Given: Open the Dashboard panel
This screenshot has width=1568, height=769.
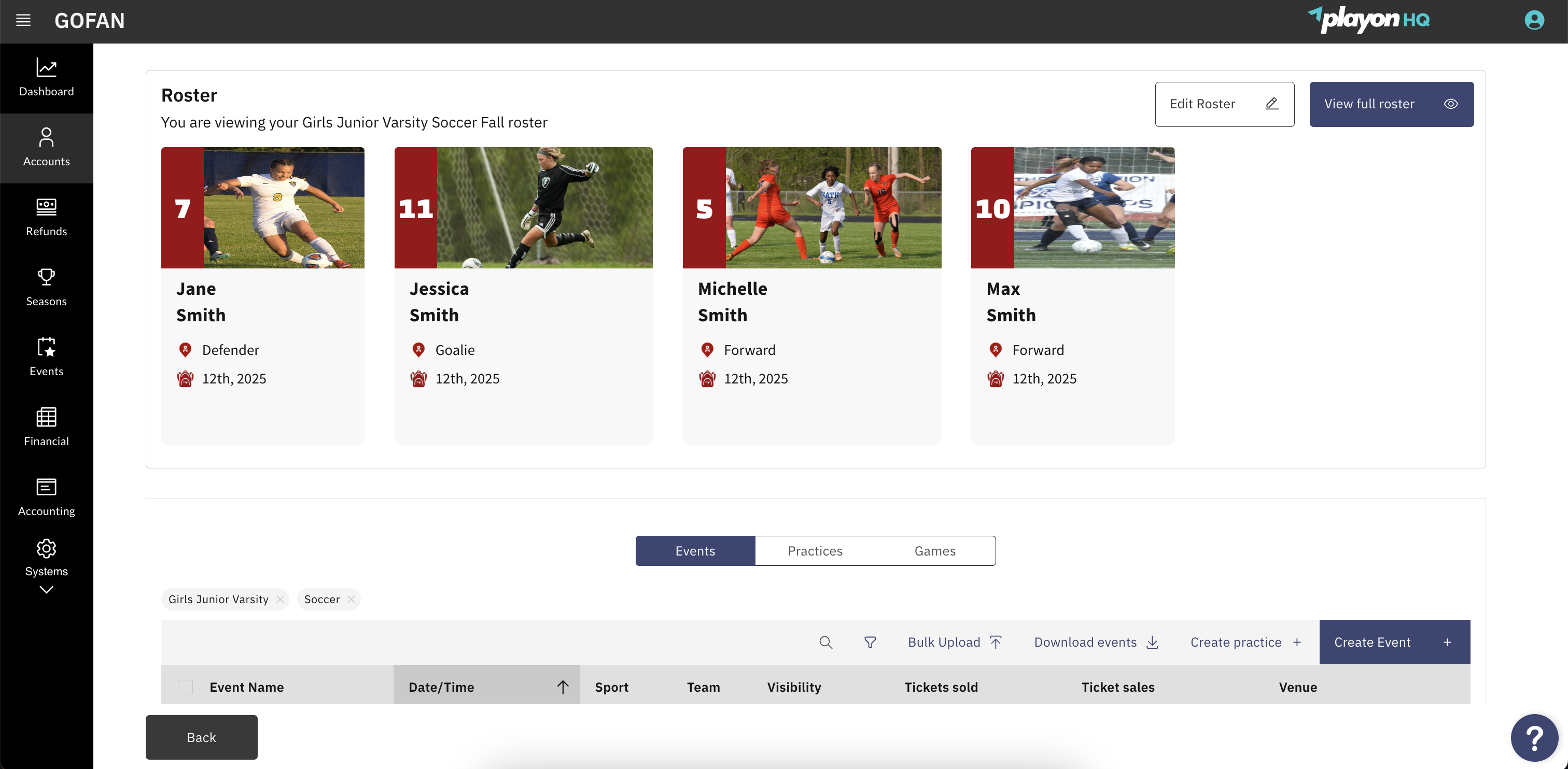Looking at the screenshot, I should click(46, 78).
